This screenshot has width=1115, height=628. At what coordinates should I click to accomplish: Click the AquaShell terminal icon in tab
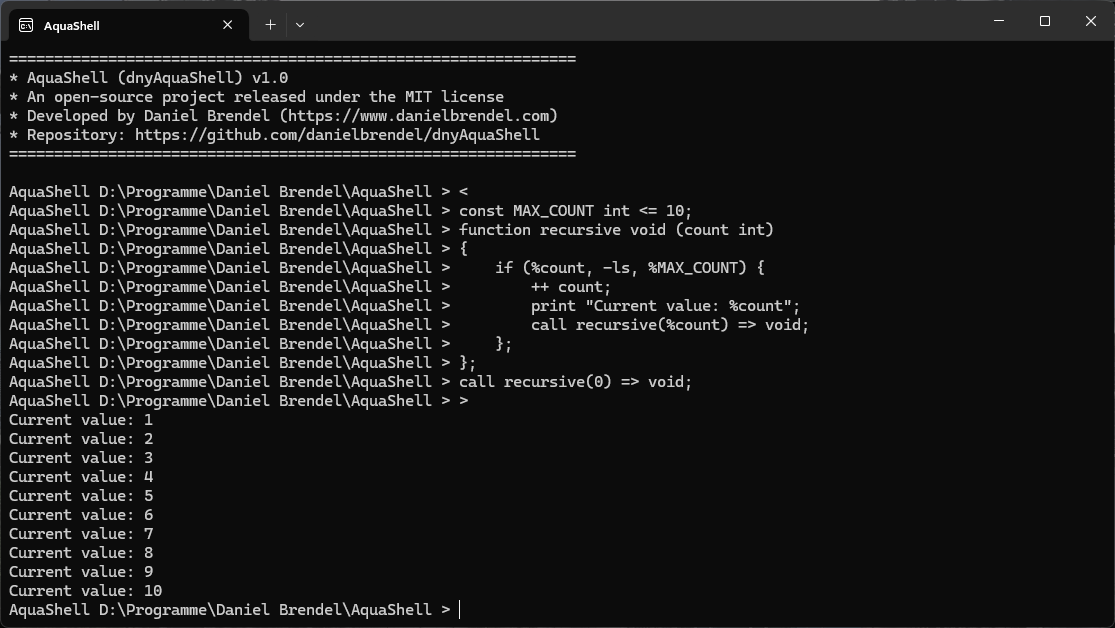26,26
